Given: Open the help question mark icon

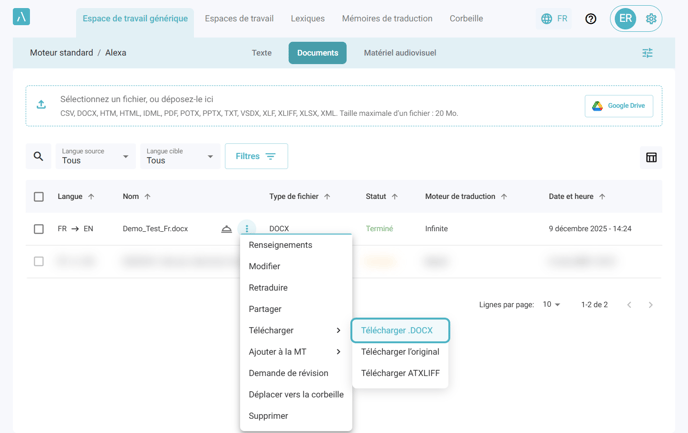Looking at the screenshot, I should pyautogui.click(x=591, y=19).
